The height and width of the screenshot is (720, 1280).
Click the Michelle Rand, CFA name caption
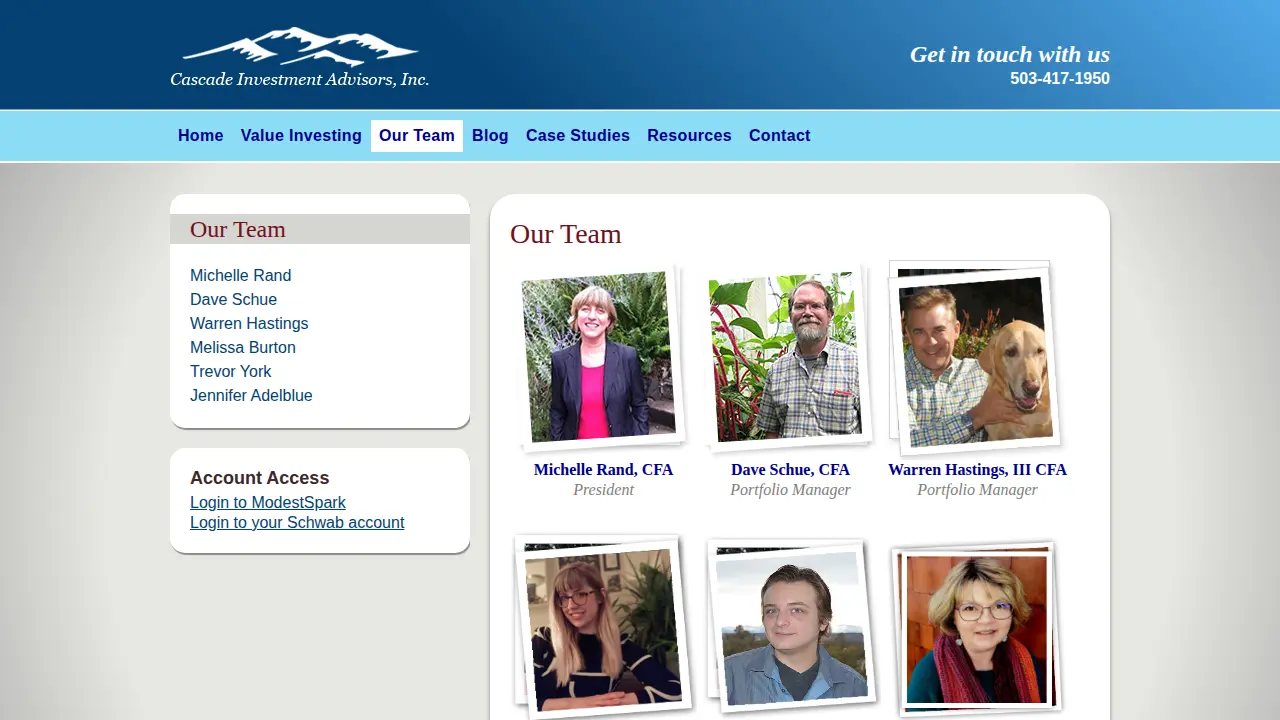pos(603,470)
